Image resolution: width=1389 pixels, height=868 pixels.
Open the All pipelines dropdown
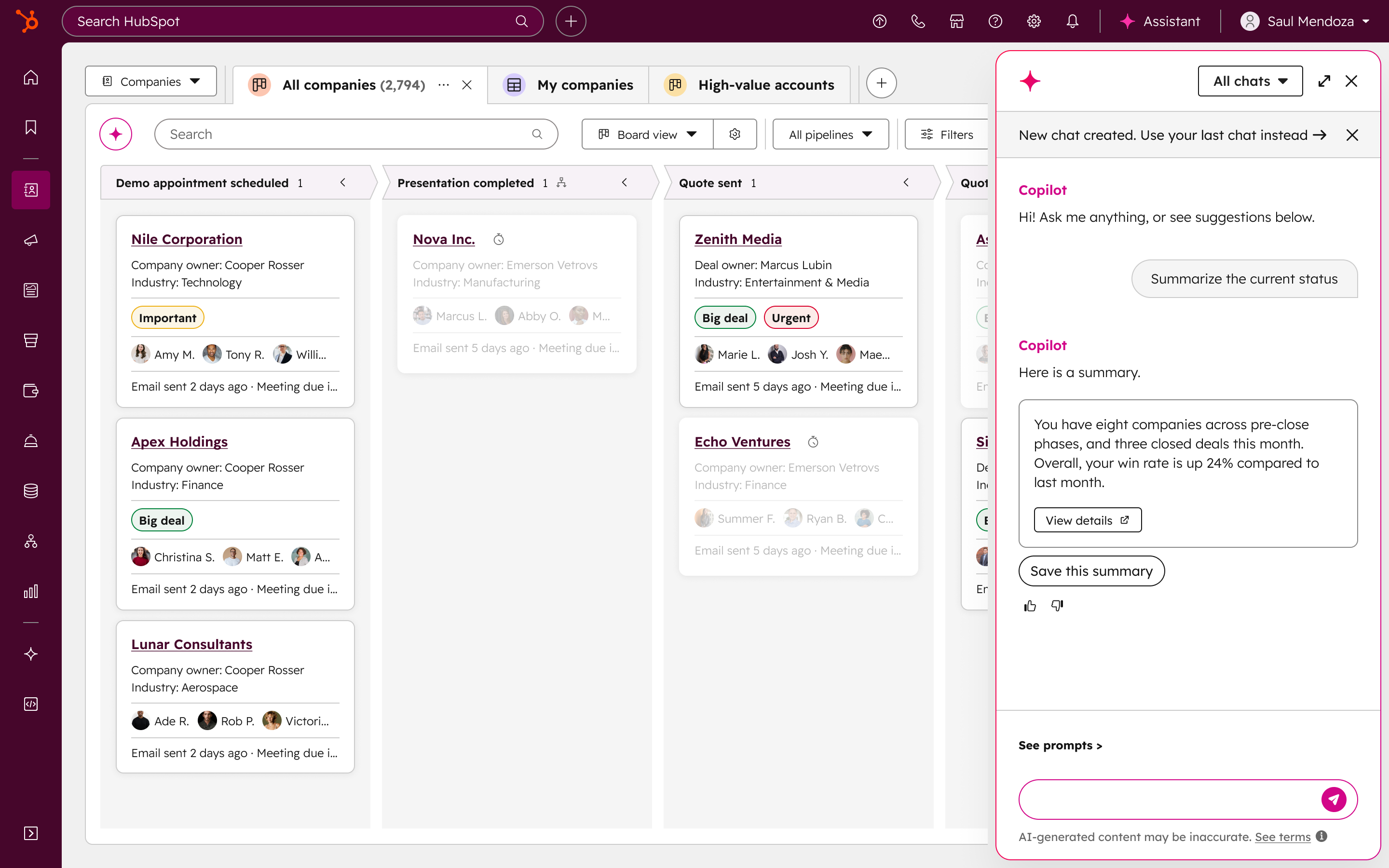tap(831, 135)
